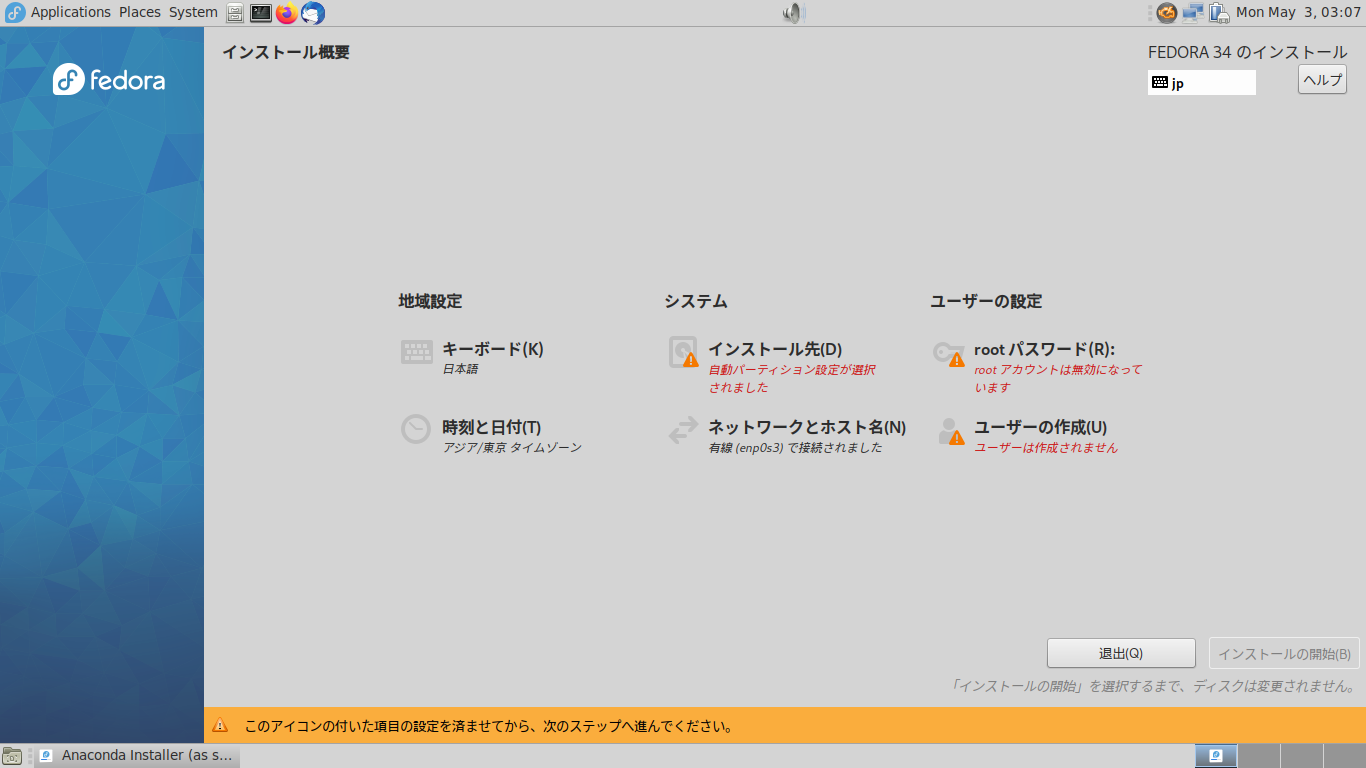Click the 有線 (enp0s3) で接続されました status text
The height and width of the screenshot is (768, 1366).
(x=796, y=448)
